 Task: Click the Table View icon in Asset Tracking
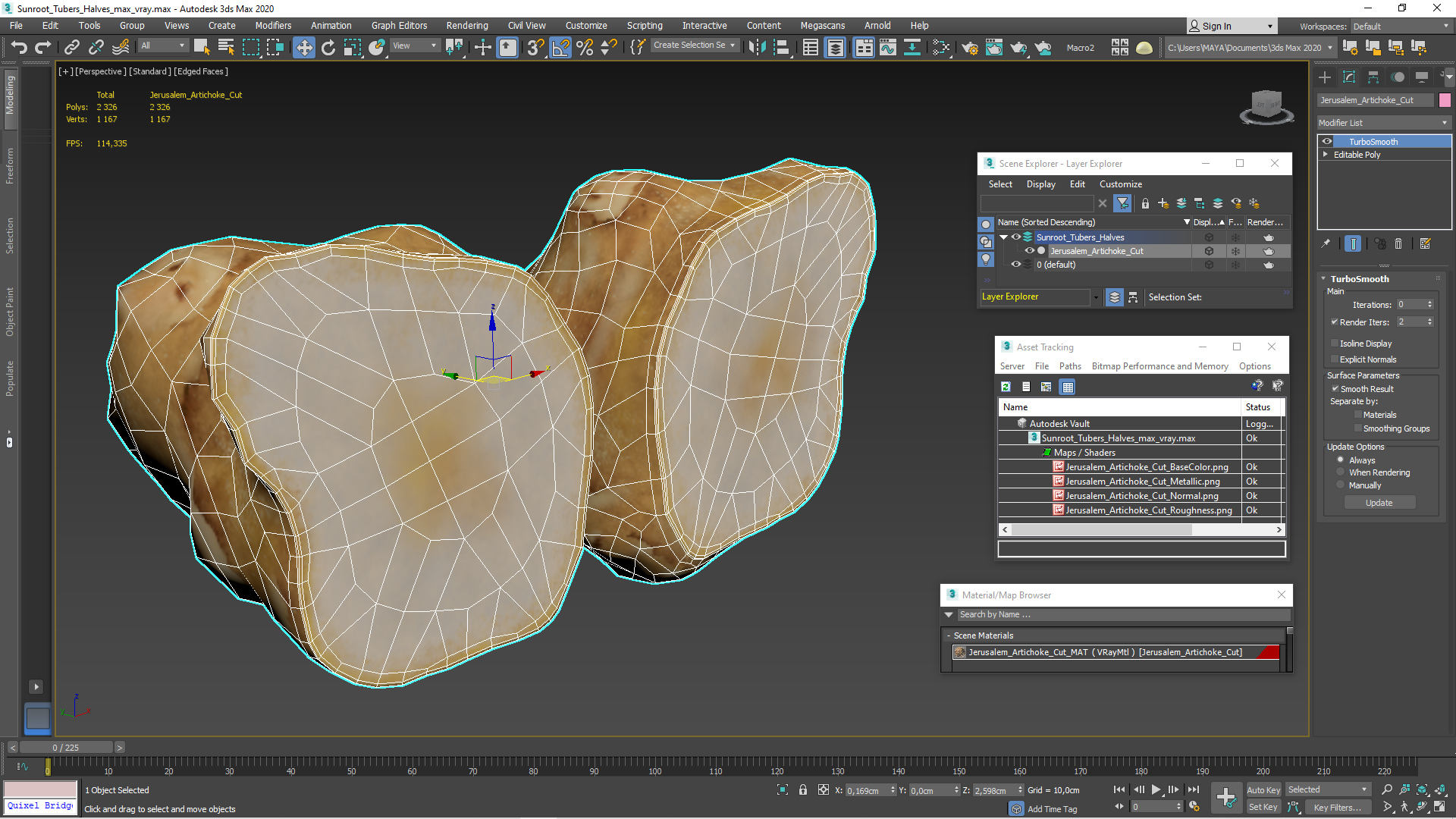1068,387
